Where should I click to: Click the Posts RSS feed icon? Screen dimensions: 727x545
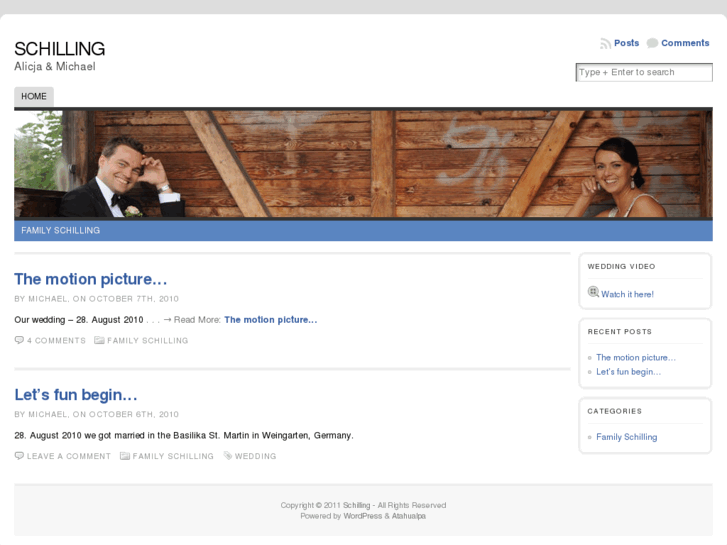coord(605,43)
